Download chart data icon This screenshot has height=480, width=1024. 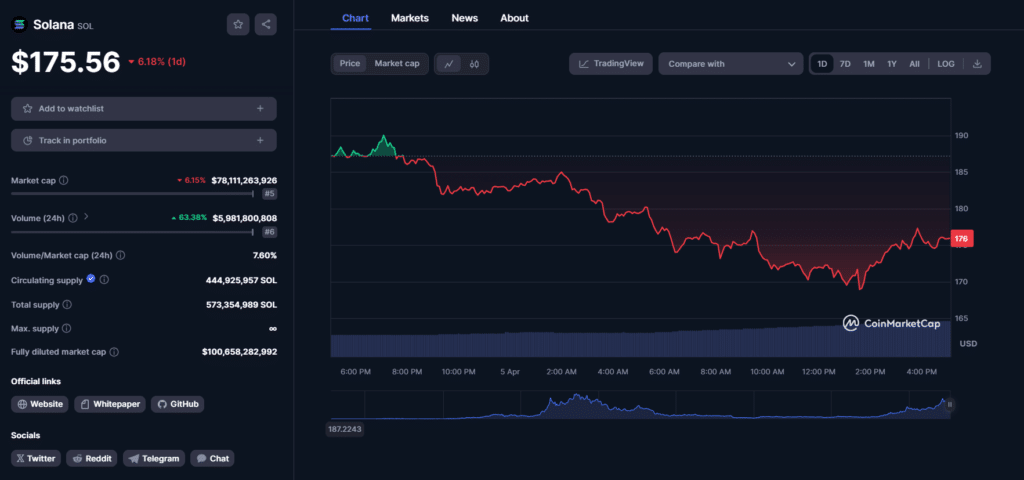977,64
